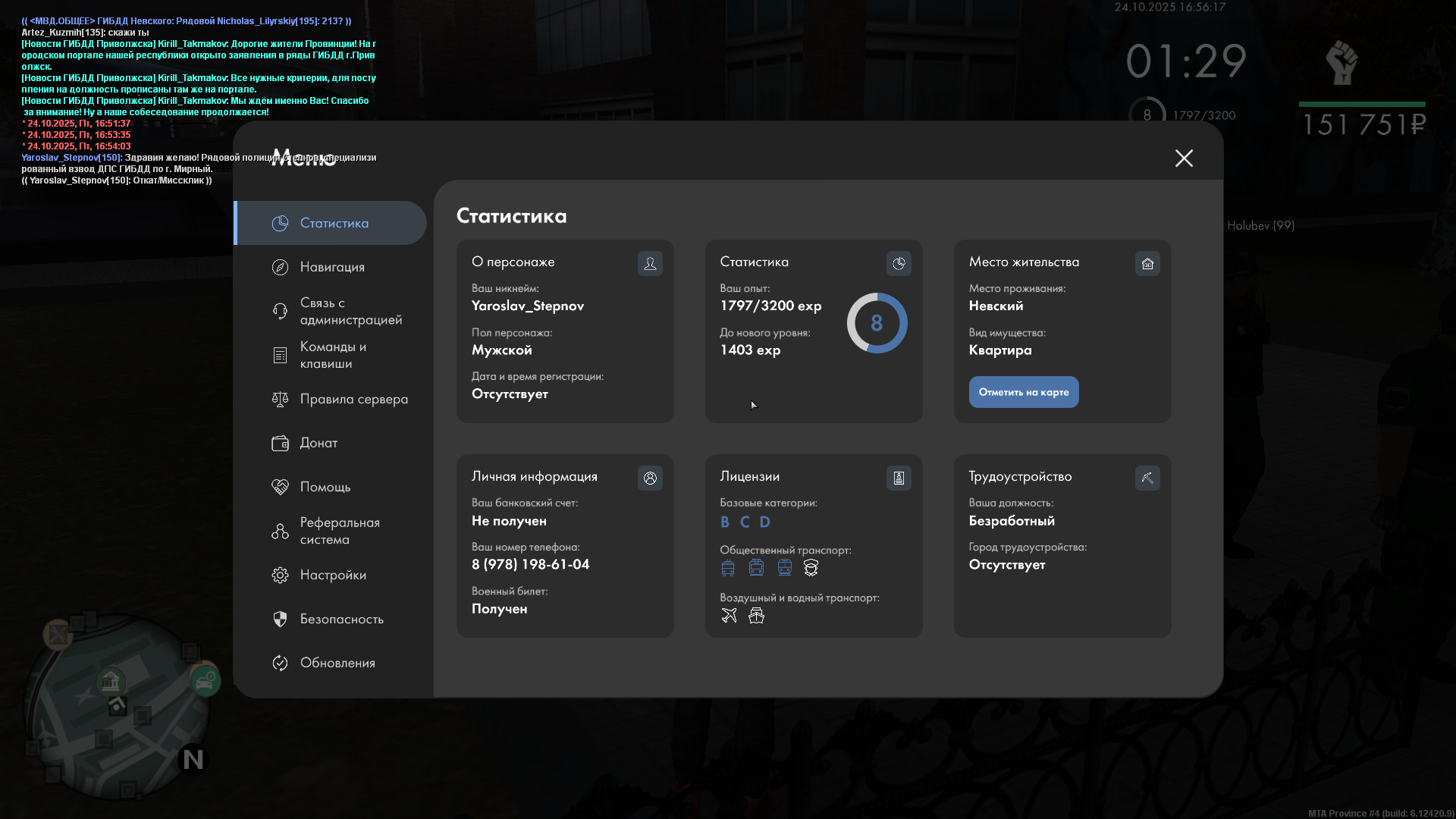Go to Правила сервера section
The image size is (1456, 819).
click(353, 399)
